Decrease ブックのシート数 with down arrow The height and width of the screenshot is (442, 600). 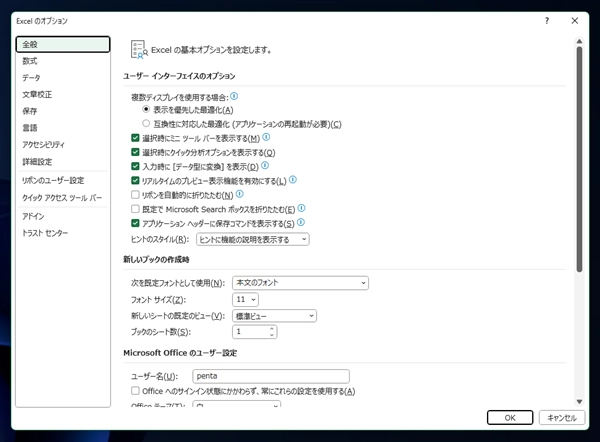pos(272,335)
